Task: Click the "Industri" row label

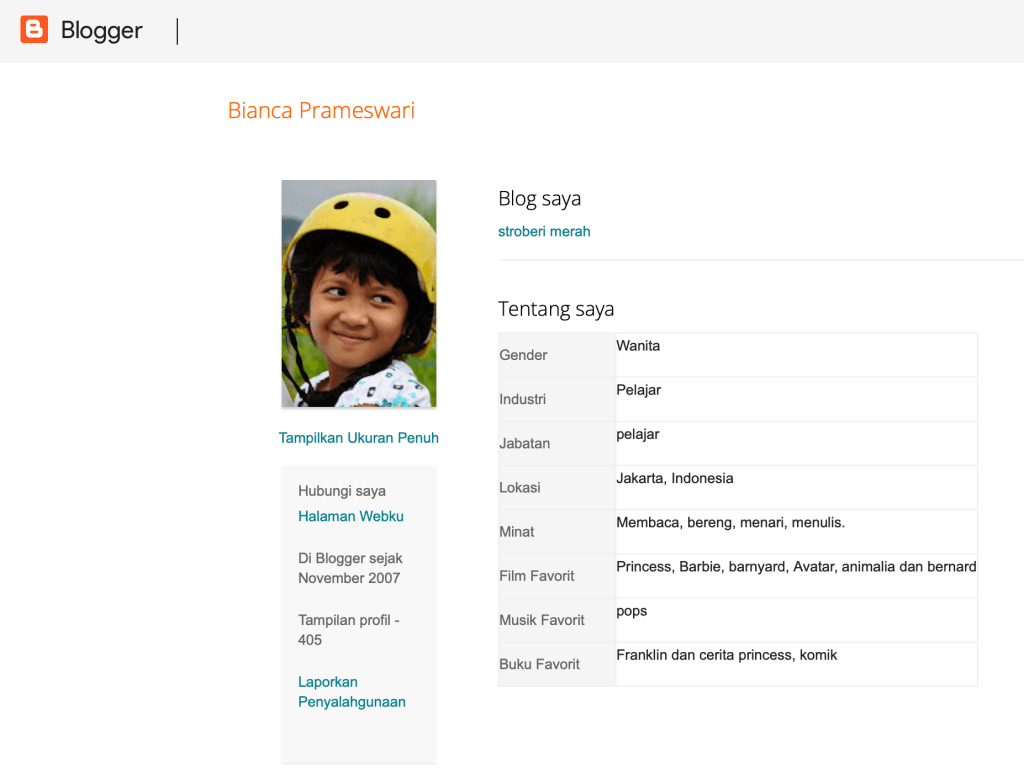Action: click(x=522, y=399)
